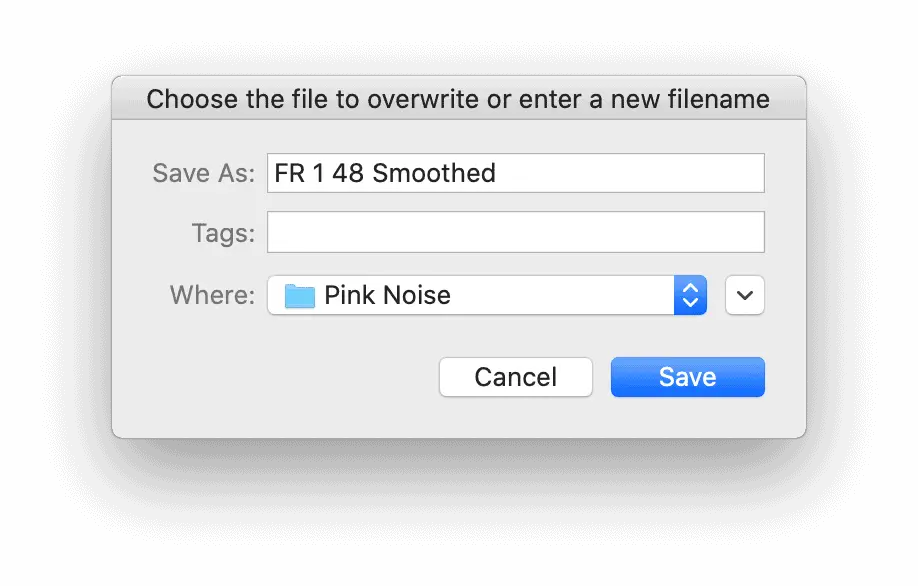Click the Save button

pos(687,377)
